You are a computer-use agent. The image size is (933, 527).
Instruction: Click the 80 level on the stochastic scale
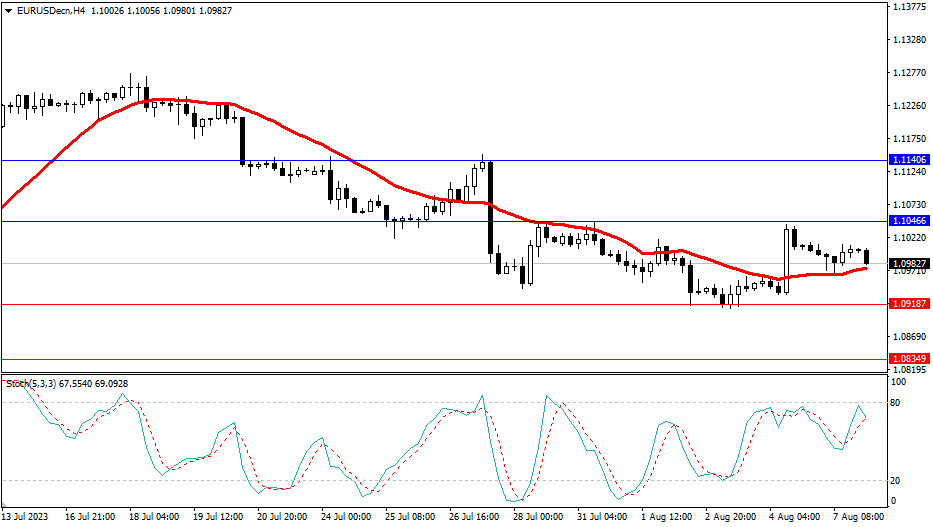[x=897, y=403]
